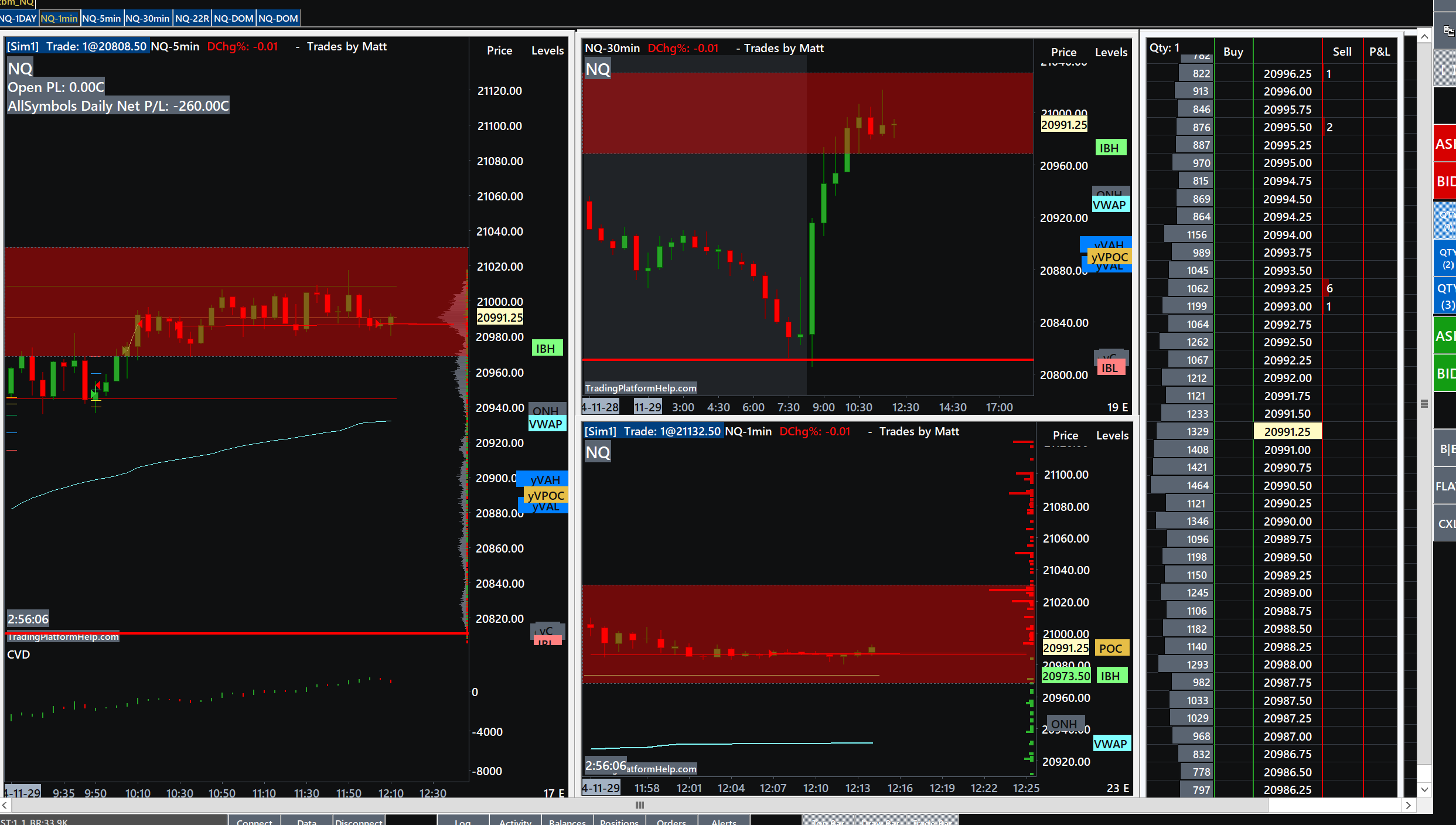Image resolution: width=1456 pixels, height=825 pixels.
Task: Open the Positions window
Action: tap(619, 821)
